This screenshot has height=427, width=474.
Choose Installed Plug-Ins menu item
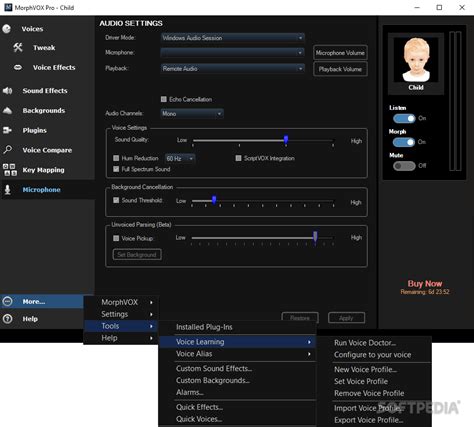(x=237, y=327)
